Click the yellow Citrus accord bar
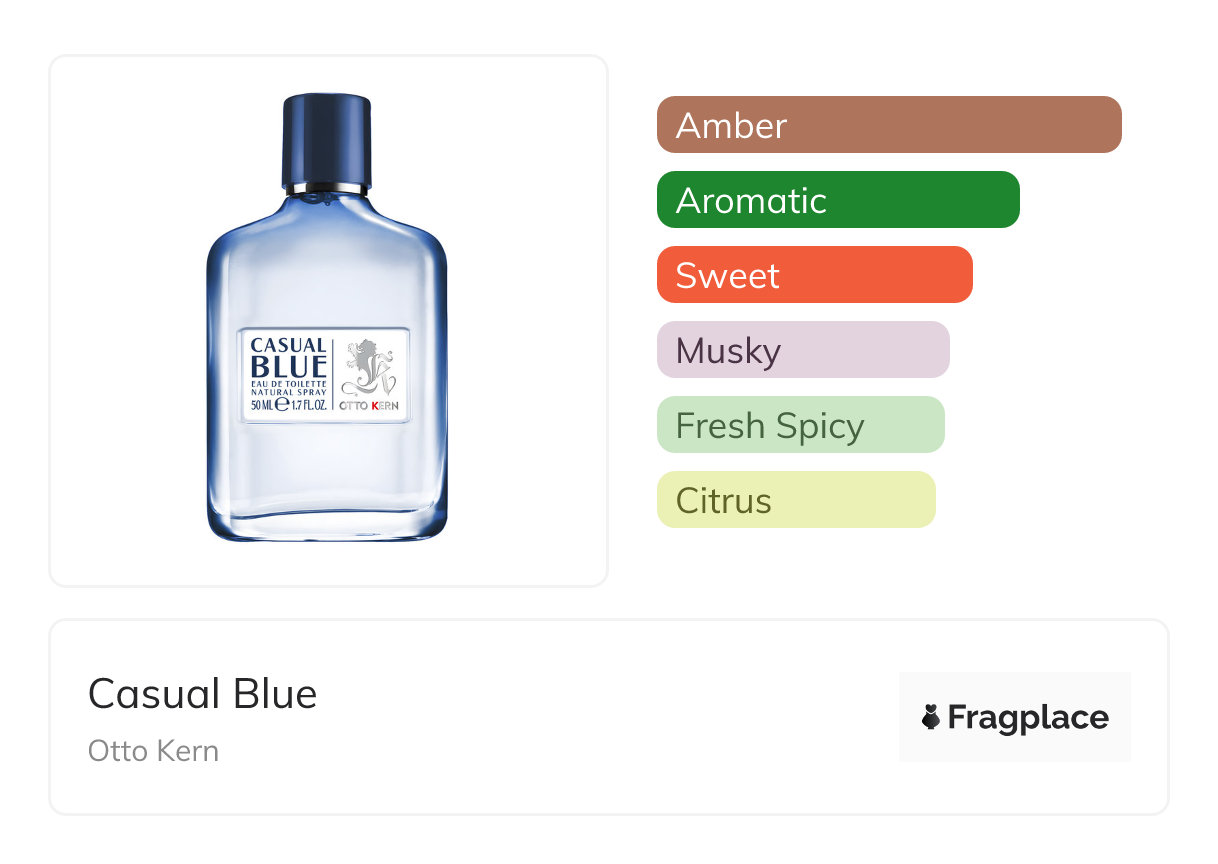Screen dimensions: 1218x864 click(x=796, y=500)
